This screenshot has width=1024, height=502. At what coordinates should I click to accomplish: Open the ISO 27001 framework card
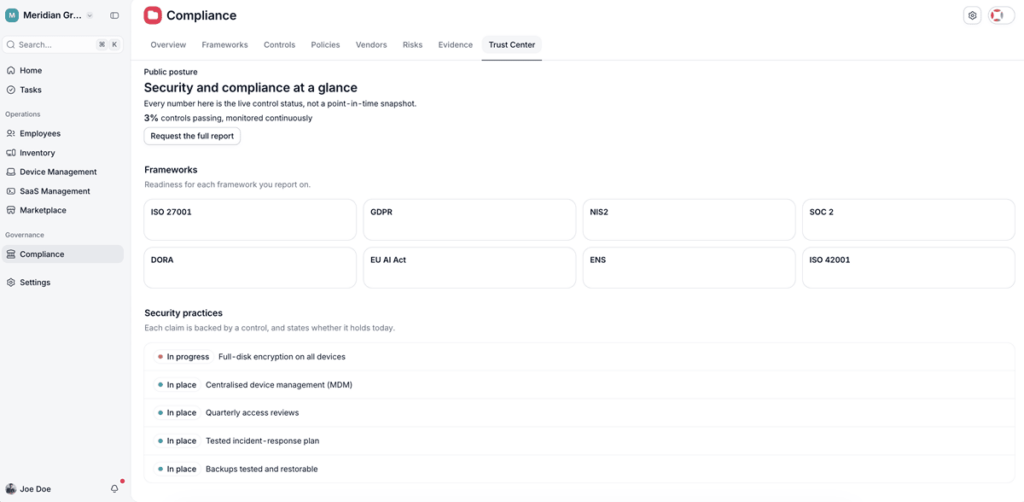tap(250, 220)
